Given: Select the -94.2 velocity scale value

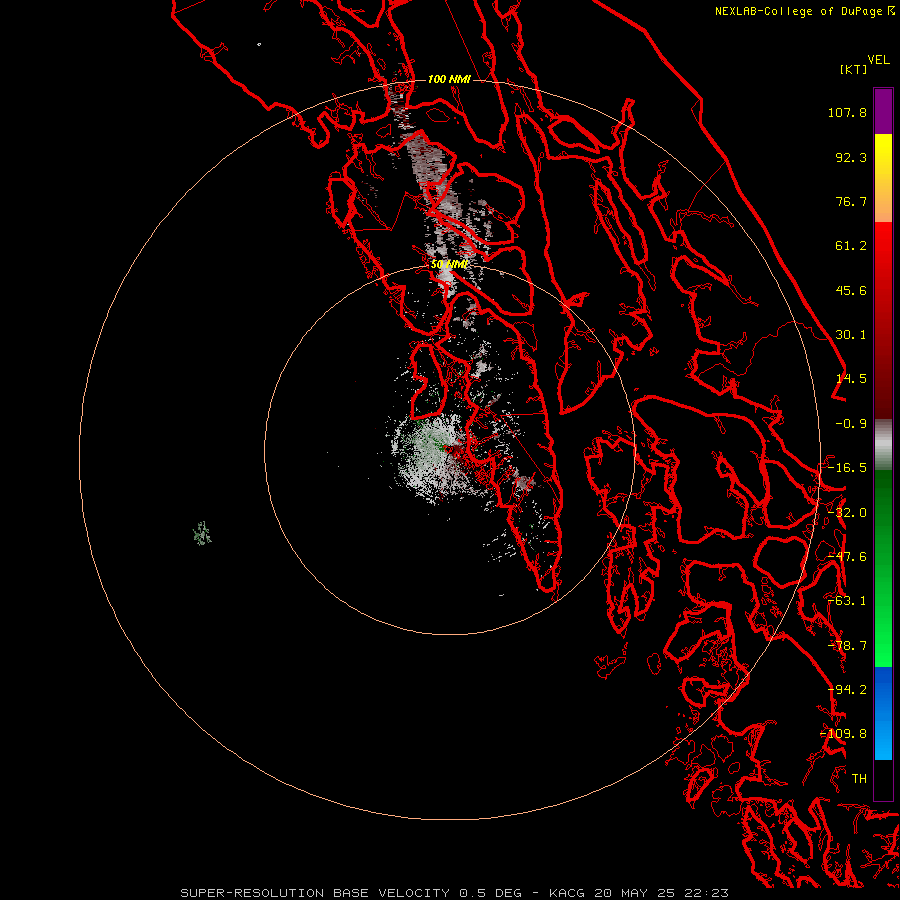Looking at the screenshot, I should point(847,690).
